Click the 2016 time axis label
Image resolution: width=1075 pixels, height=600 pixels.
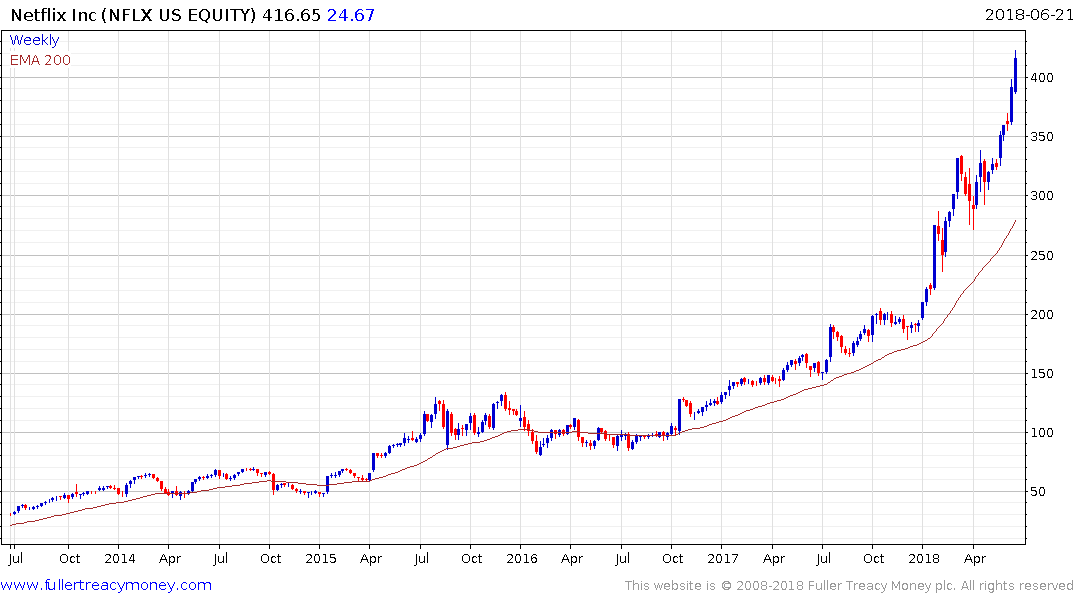(x=522, y=559)
